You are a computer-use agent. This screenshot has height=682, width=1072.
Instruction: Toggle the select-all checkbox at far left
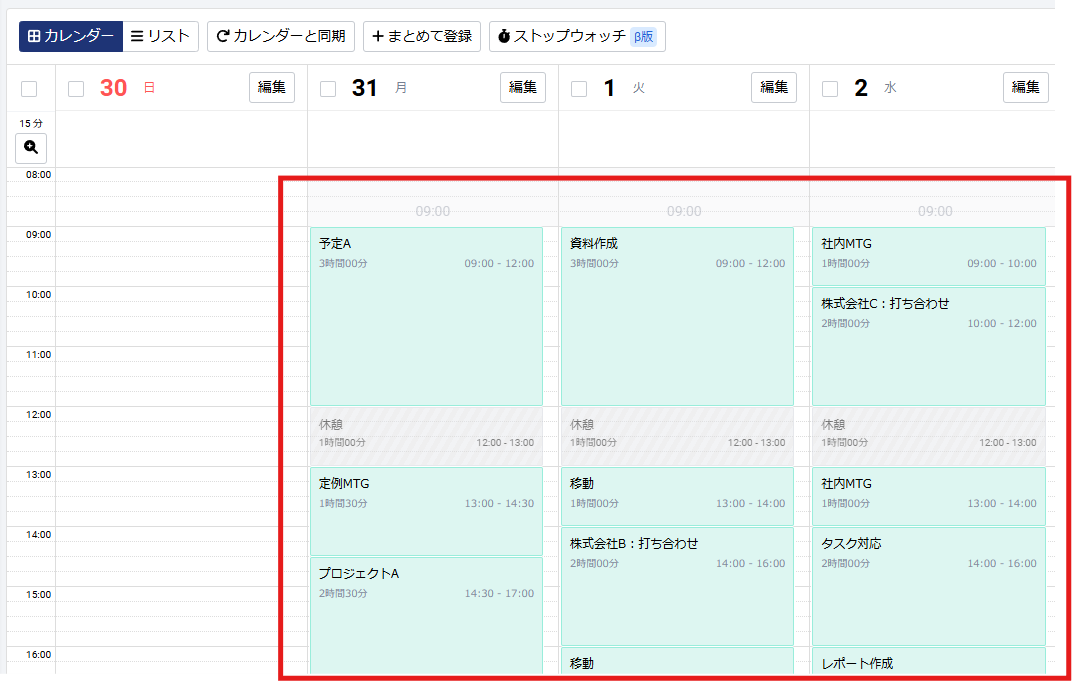[29, 89]
